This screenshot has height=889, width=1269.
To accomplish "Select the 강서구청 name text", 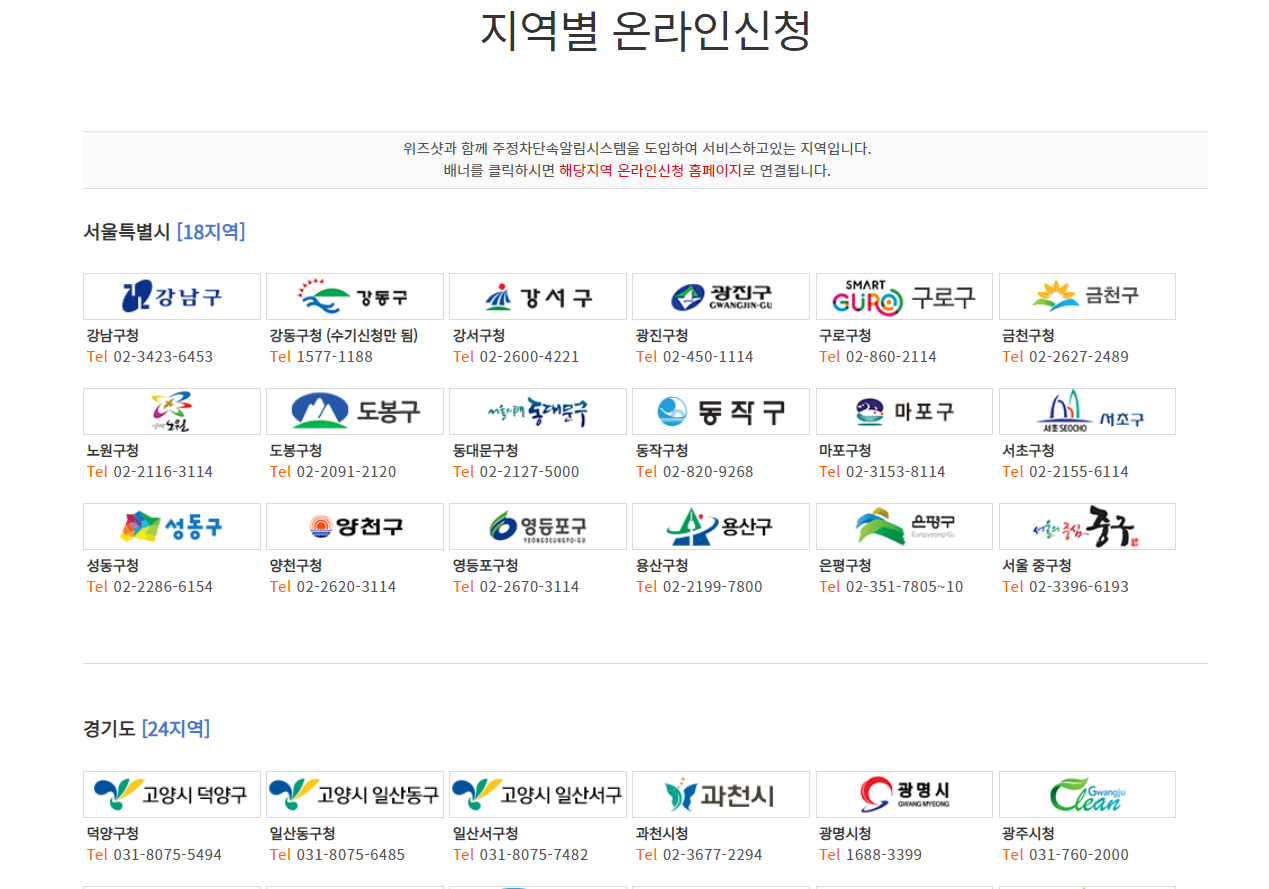I will [x=479, y=335].
